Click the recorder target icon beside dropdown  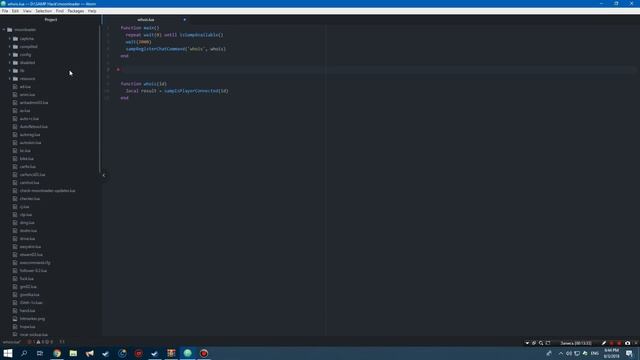click(534, 343)
